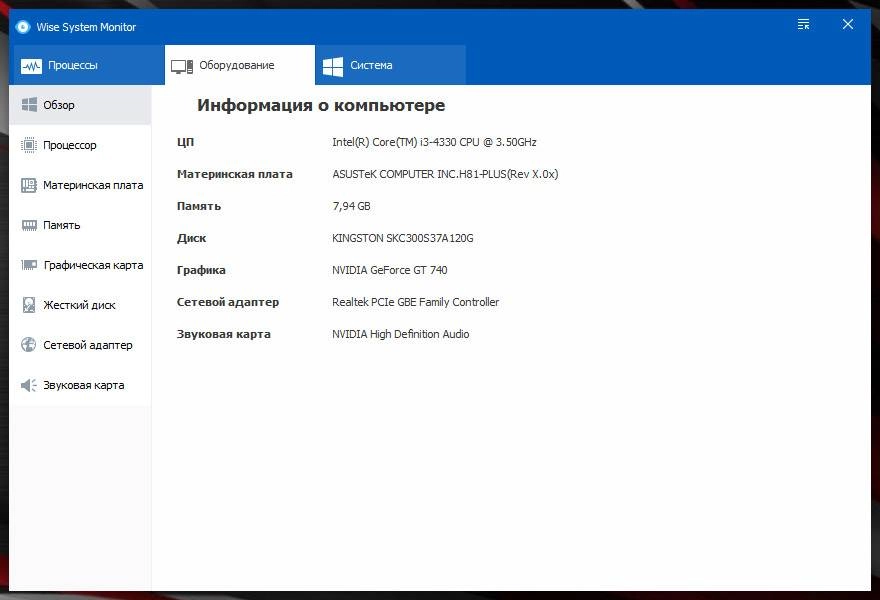Click the pulse icon on Процессы tab
880x600 pixels.
pyautogui.click(x=31, y=66)
